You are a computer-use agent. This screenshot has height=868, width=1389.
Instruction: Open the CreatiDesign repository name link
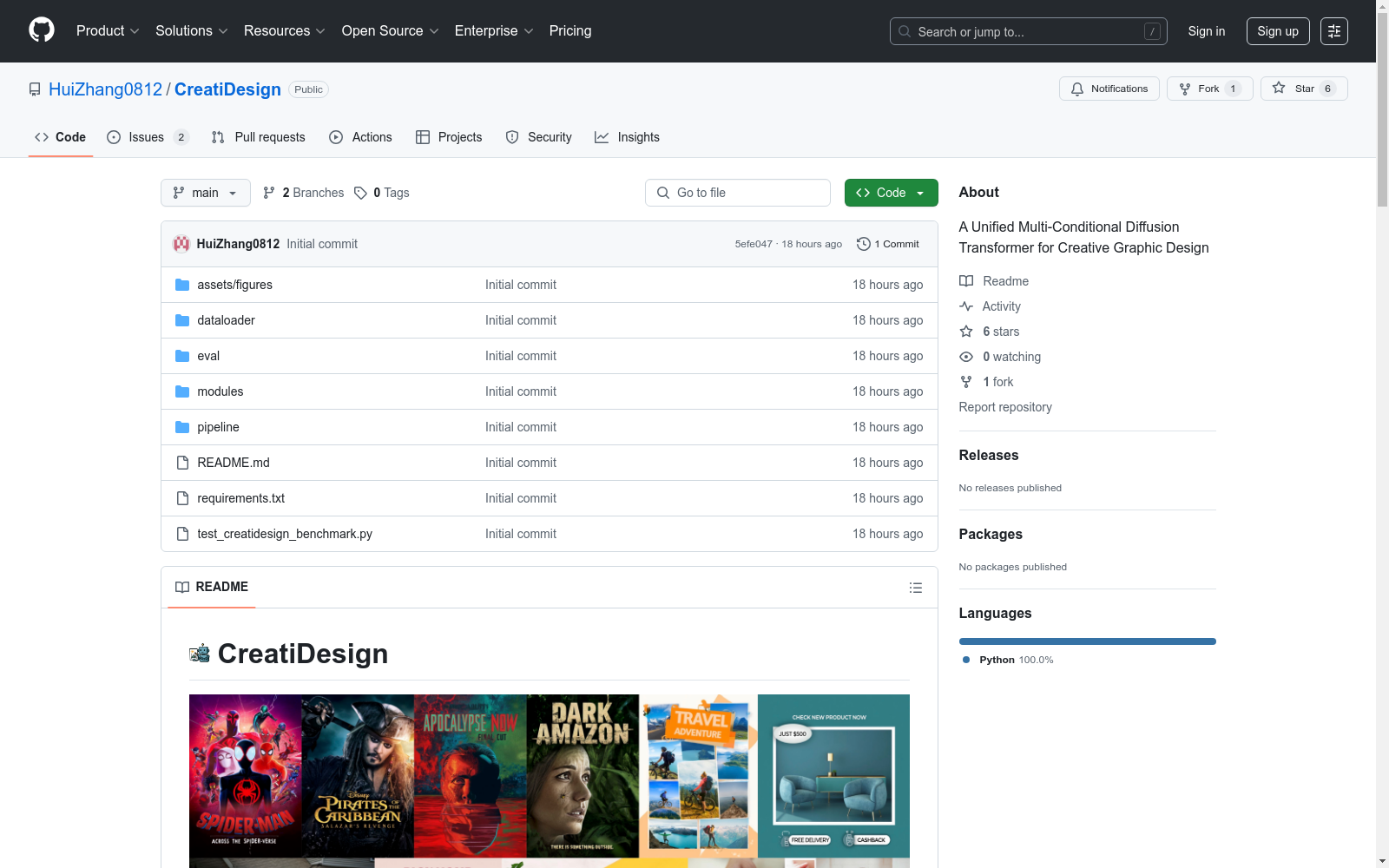pos(227,89)
